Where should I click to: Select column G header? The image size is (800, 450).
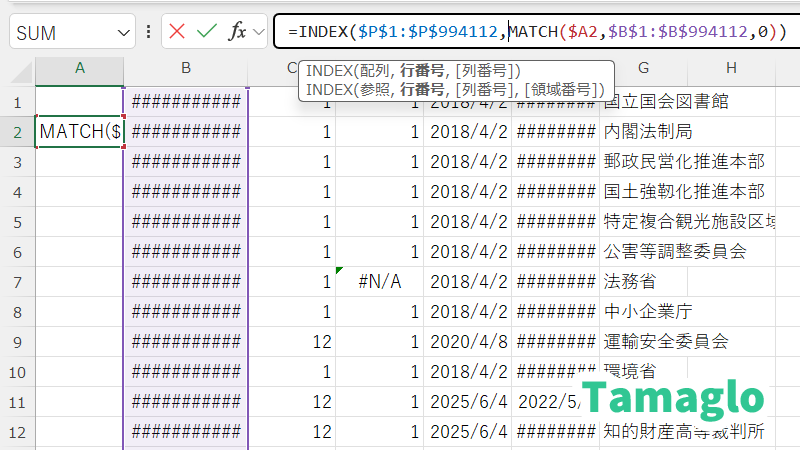click(642, 68)
